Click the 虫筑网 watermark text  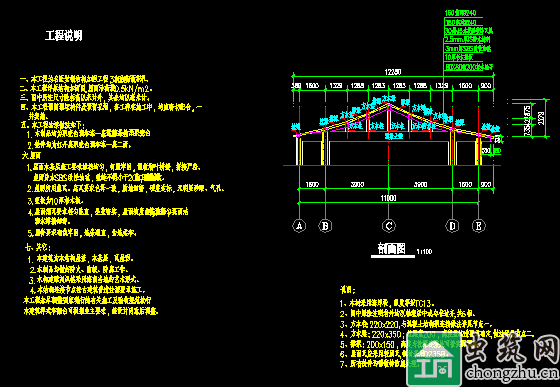pos(511,351)
